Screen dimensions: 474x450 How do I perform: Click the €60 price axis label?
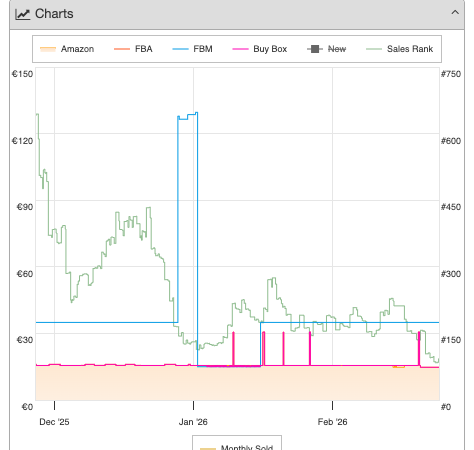coord(25,274)
